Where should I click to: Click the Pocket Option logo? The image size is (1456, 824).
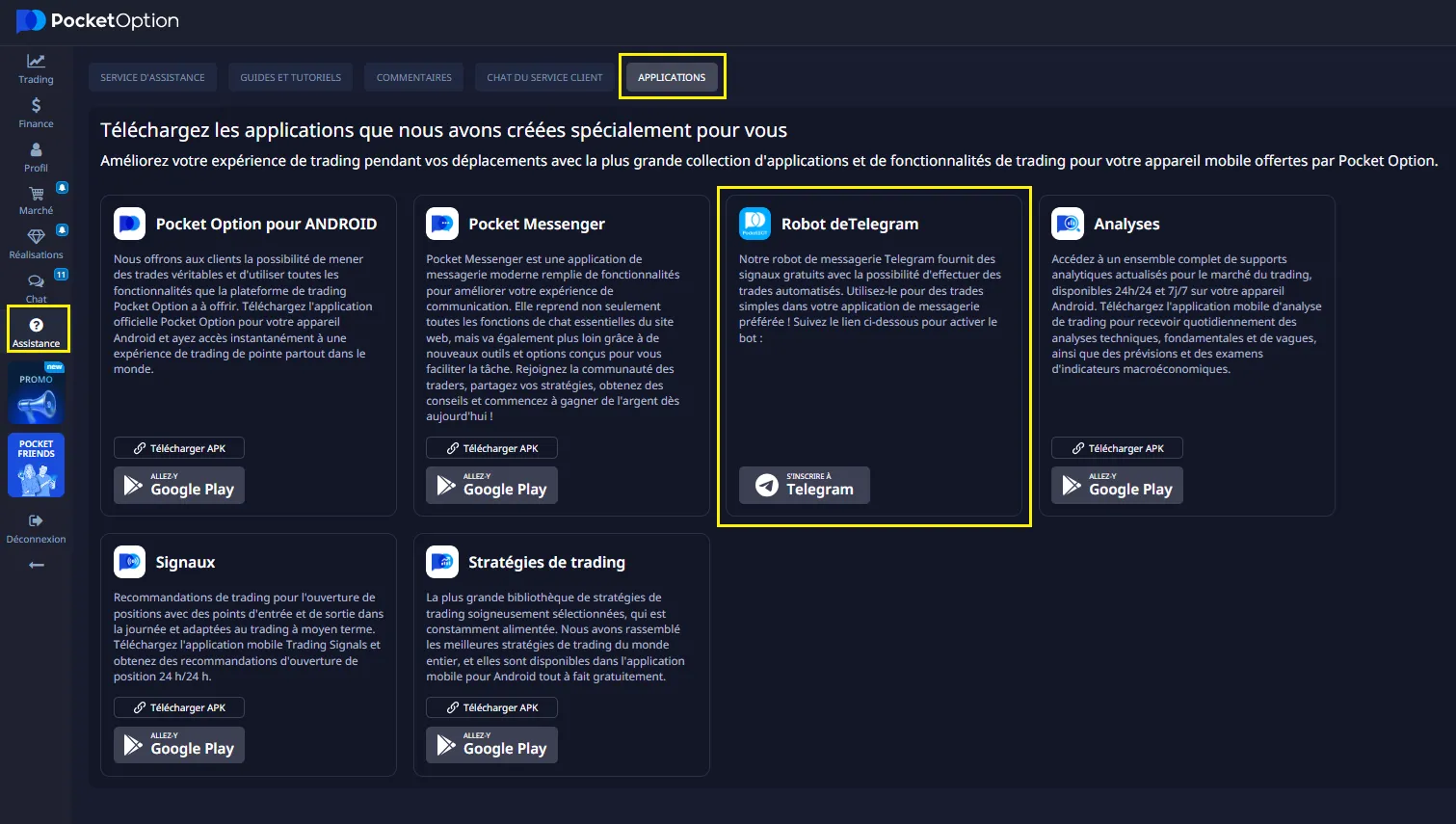pos(97,20)
